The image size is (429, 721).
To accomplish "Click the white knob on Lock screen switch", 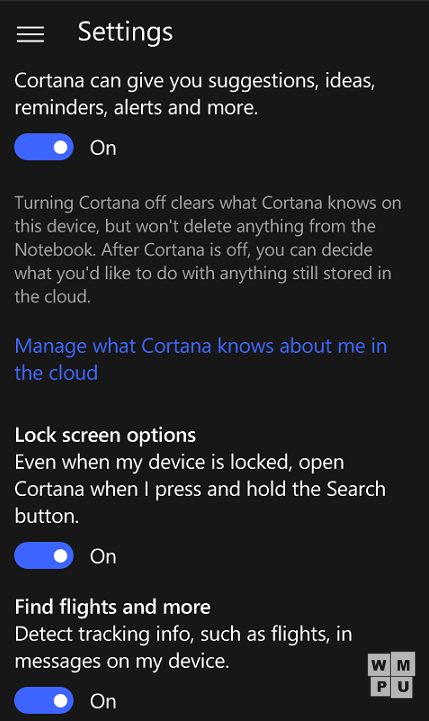I will point(61,556).
